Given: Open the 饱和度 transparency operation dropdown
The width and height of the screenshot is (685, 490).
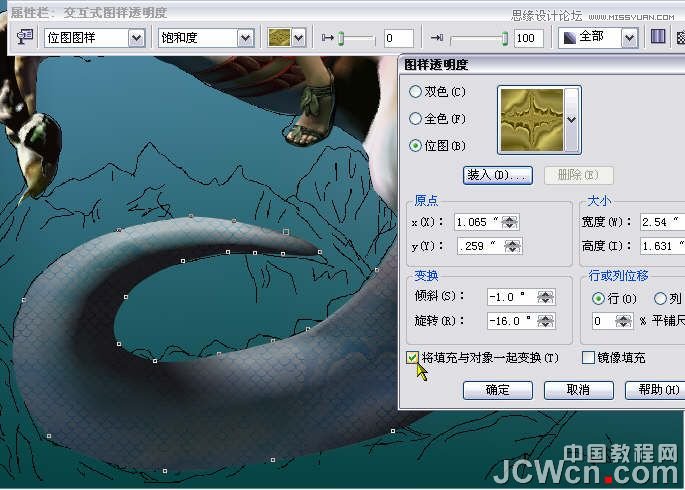Looking at the screenshot, I should point(246,38).
